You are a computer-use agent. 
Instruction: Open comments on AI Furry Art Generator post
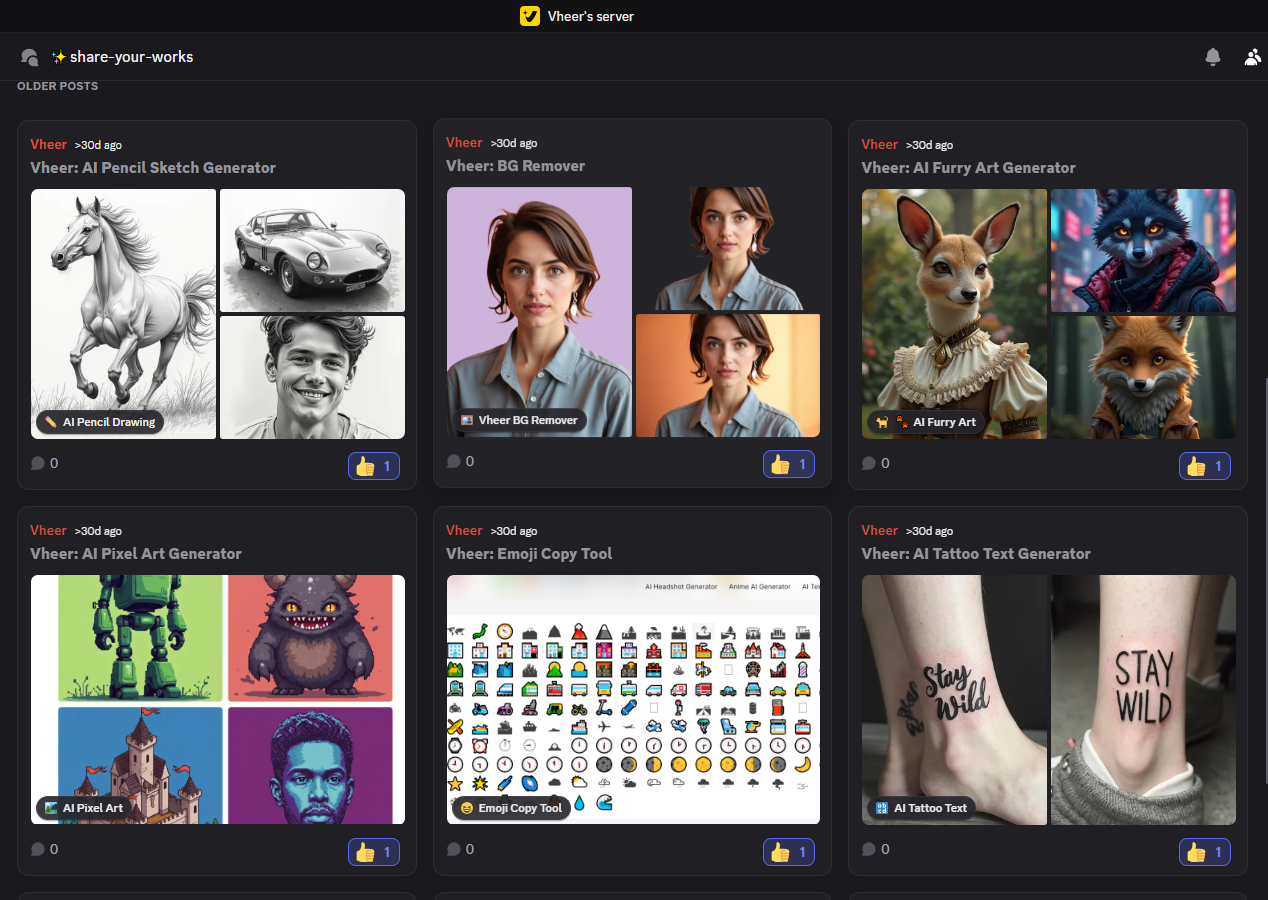(x=875, y=463)
